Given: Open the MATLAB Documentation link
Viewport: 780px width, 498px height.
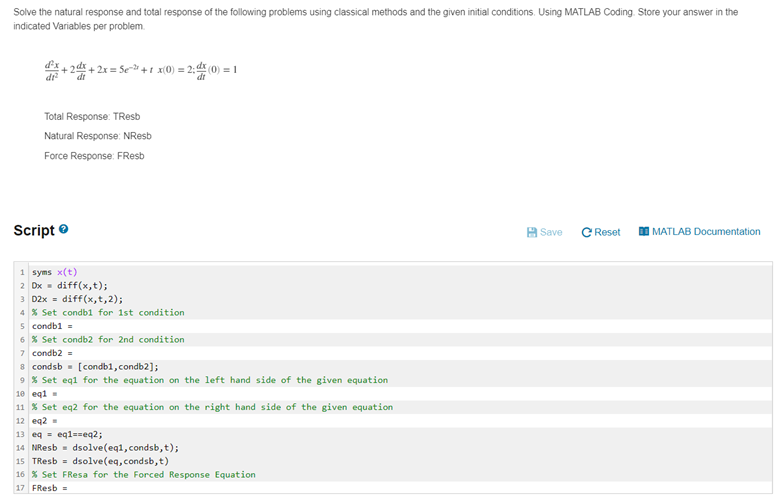Looking at the screenshot, I should point(706,231).
